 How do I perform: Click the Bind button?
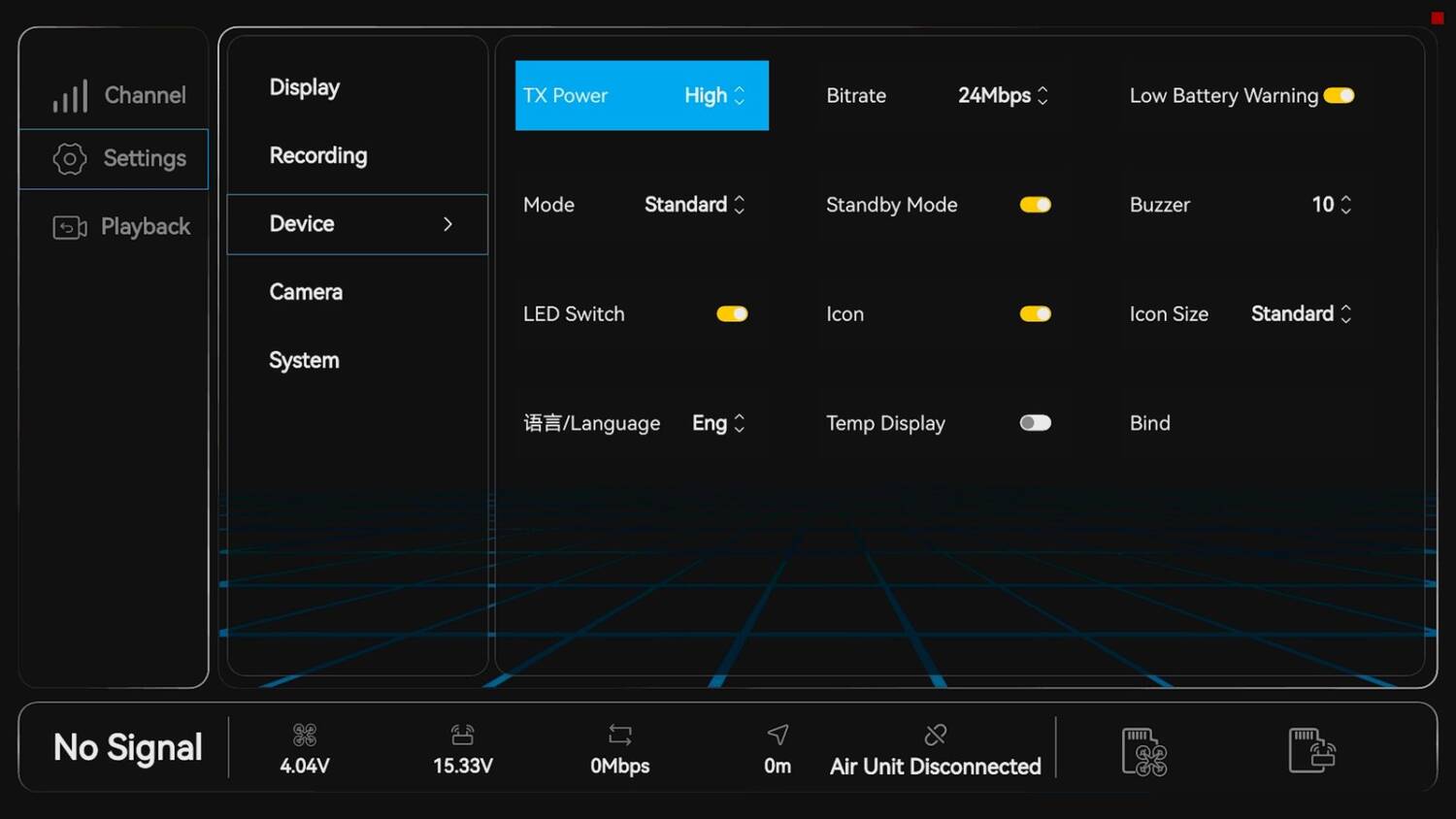[x=1150, y=423]
